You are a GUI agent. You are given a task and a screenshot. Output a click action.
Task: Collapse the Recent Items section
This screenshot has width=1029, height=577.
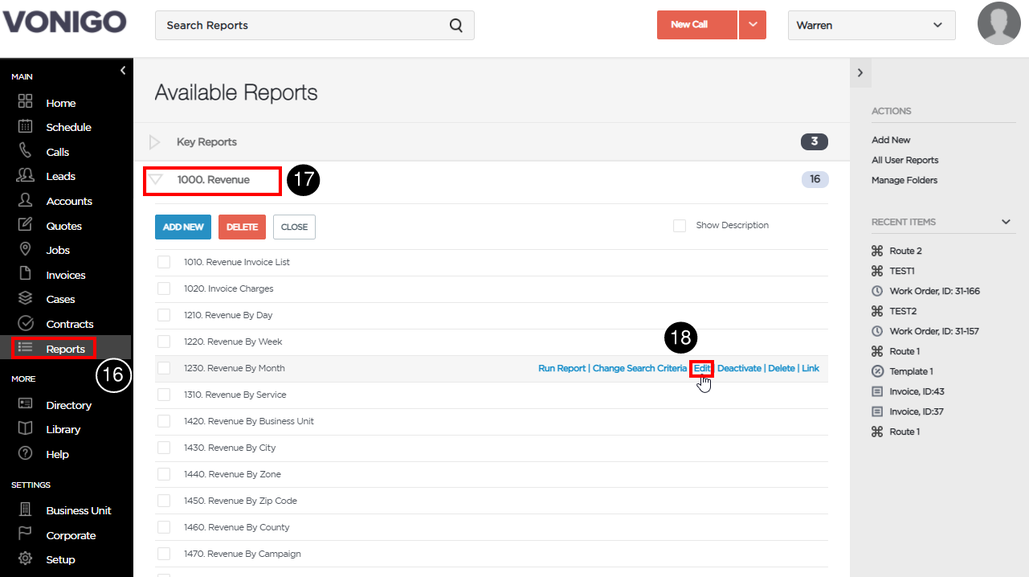(1005, 222)
